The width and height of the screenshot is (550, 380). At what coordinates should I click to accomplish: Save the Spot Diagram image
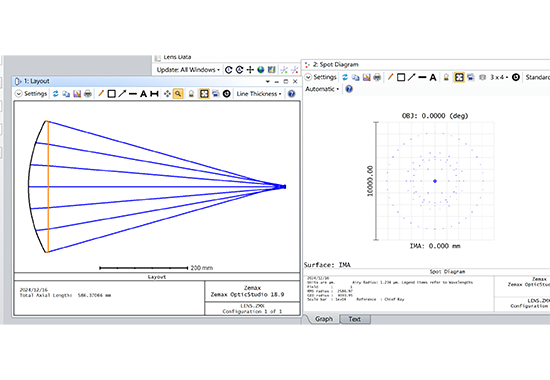coord(367,77)
